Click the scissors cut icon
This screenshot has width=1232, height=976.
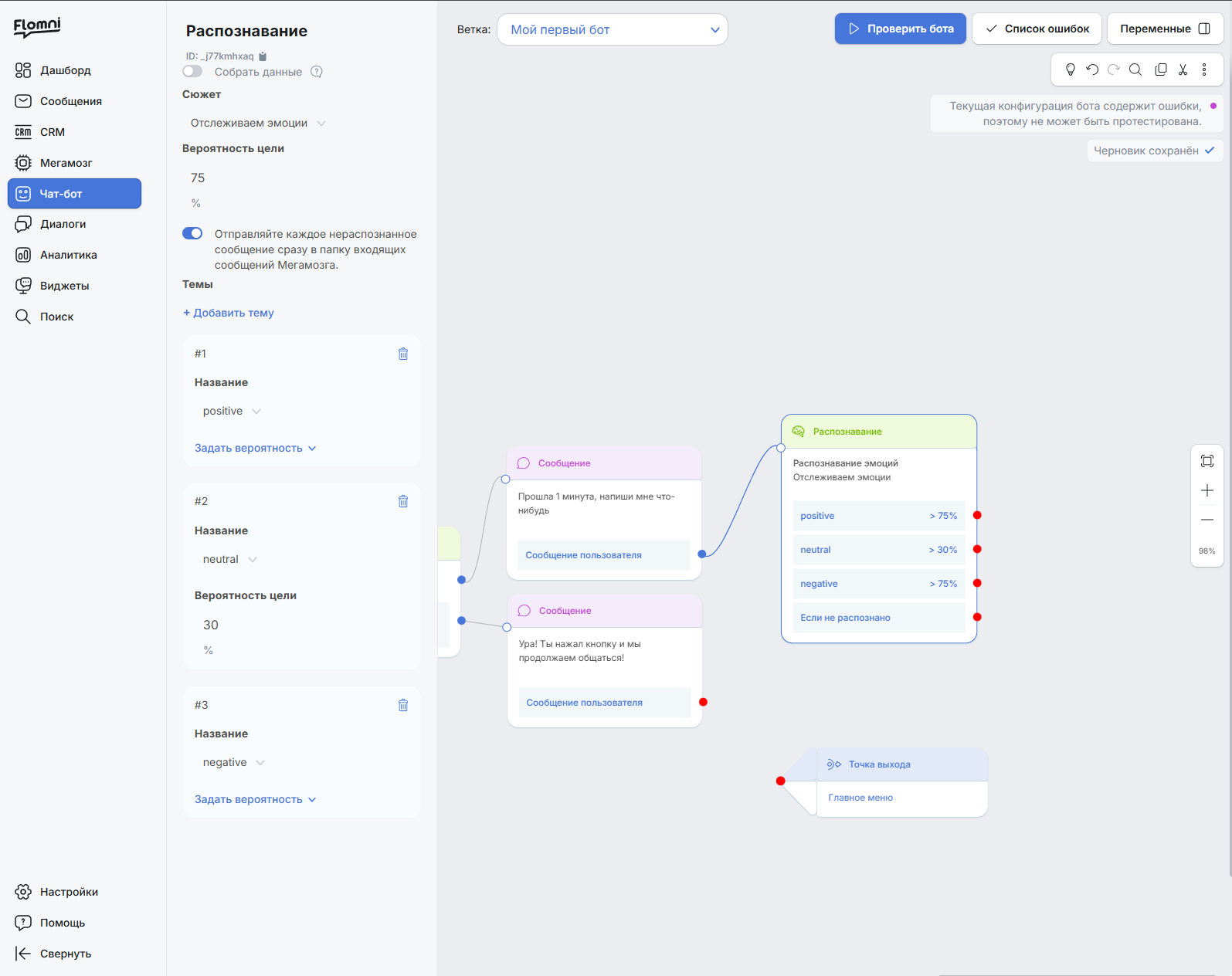1183,69
